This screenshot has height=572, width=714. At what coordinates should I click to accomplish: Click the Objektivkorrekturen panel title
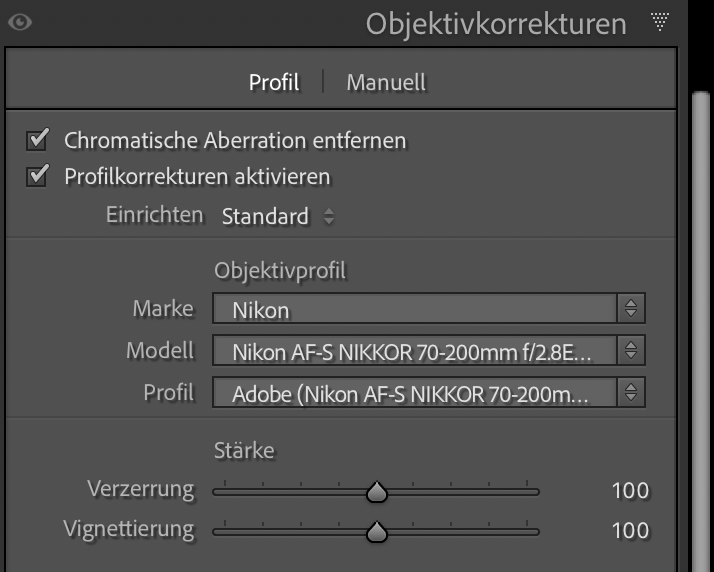point(496,23)
